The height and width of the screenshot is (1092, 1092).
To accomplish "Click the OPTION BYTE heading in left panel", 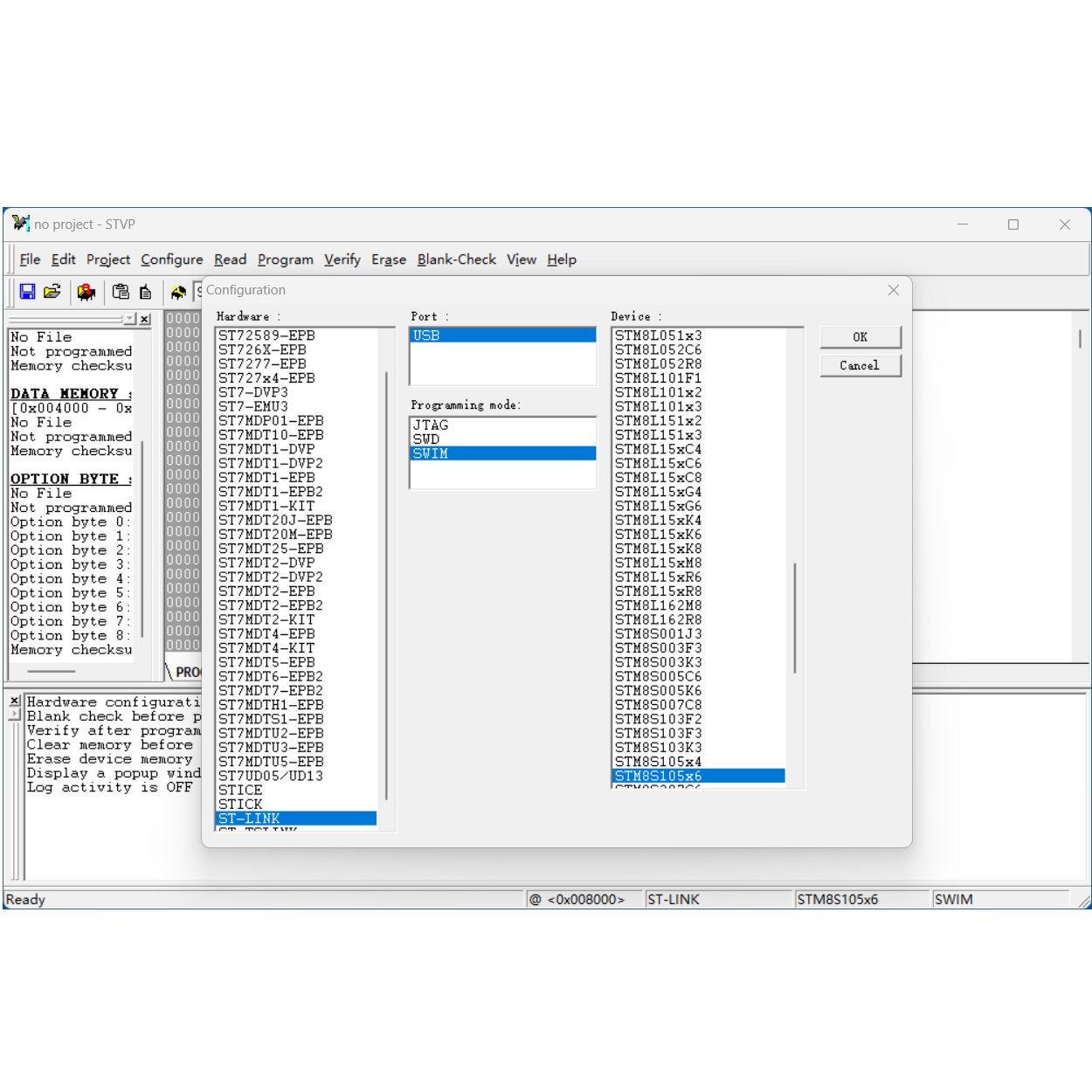I will 71,479.
